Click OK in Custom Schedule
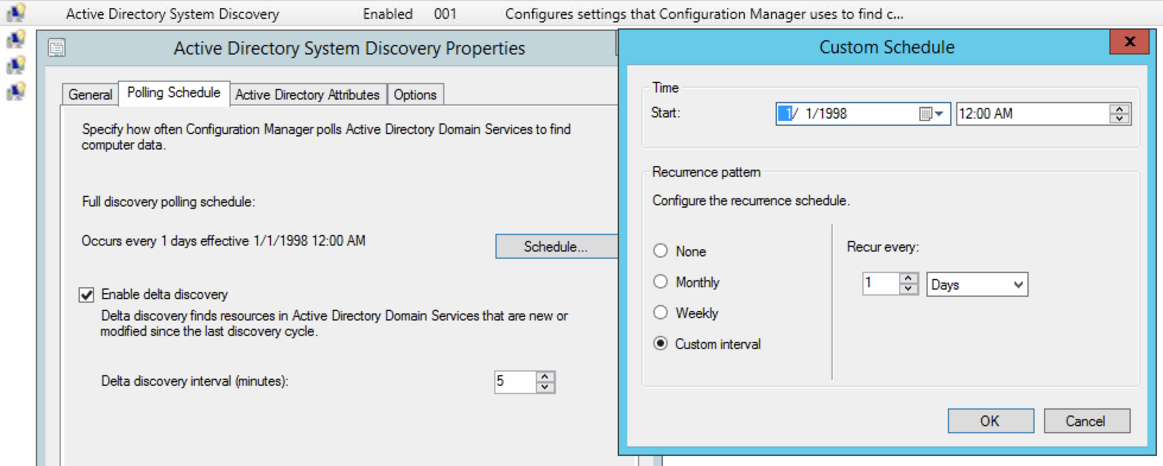Viewport: 1163px width, 466px height. (989, 421)
